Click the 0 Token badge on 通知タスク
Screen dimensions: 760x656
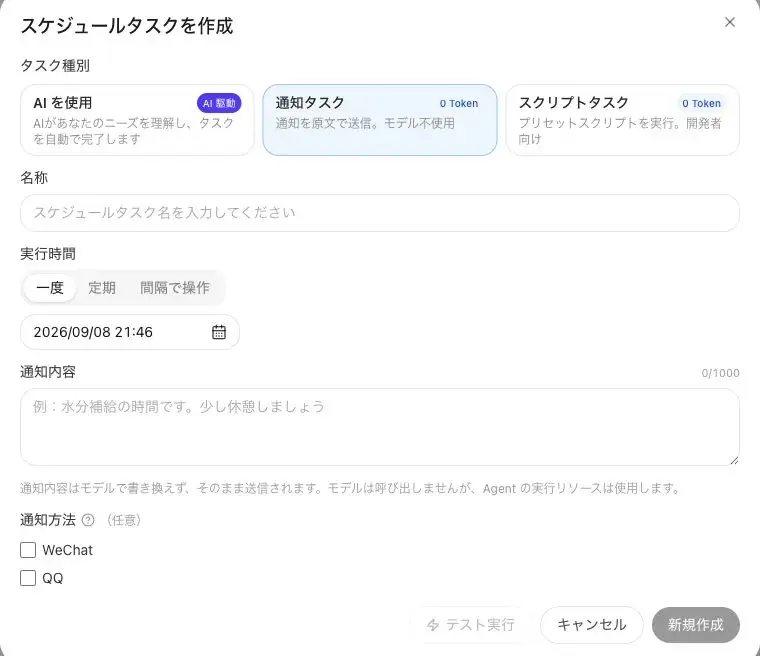click(459, 103)
